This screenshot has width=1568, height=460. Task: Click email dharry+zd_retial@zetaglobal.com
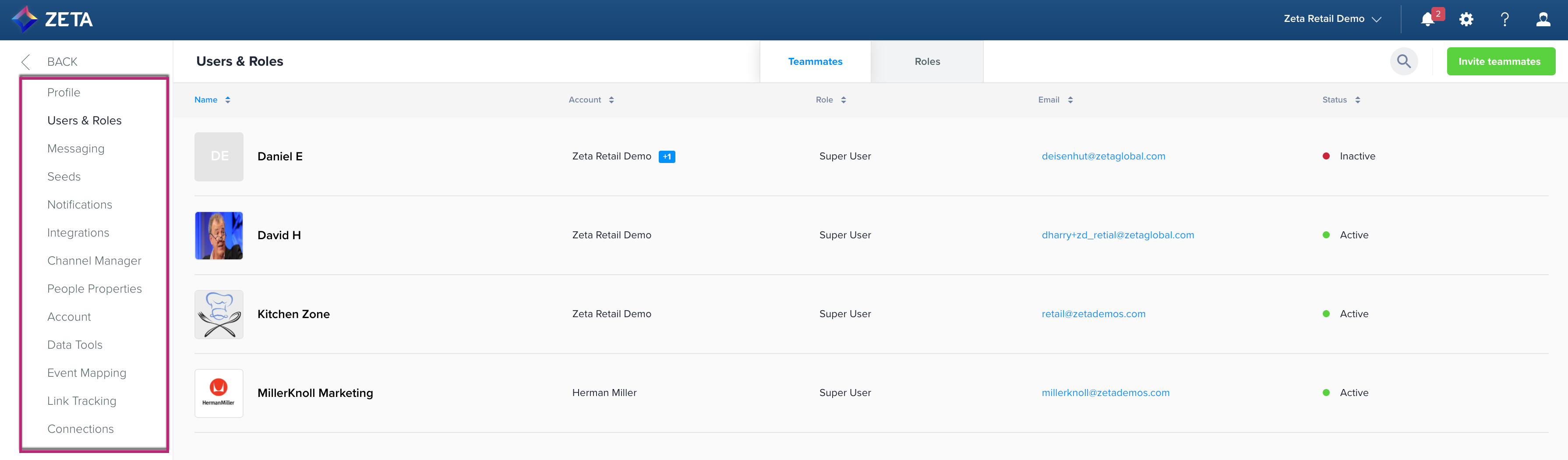(1118, 235)
